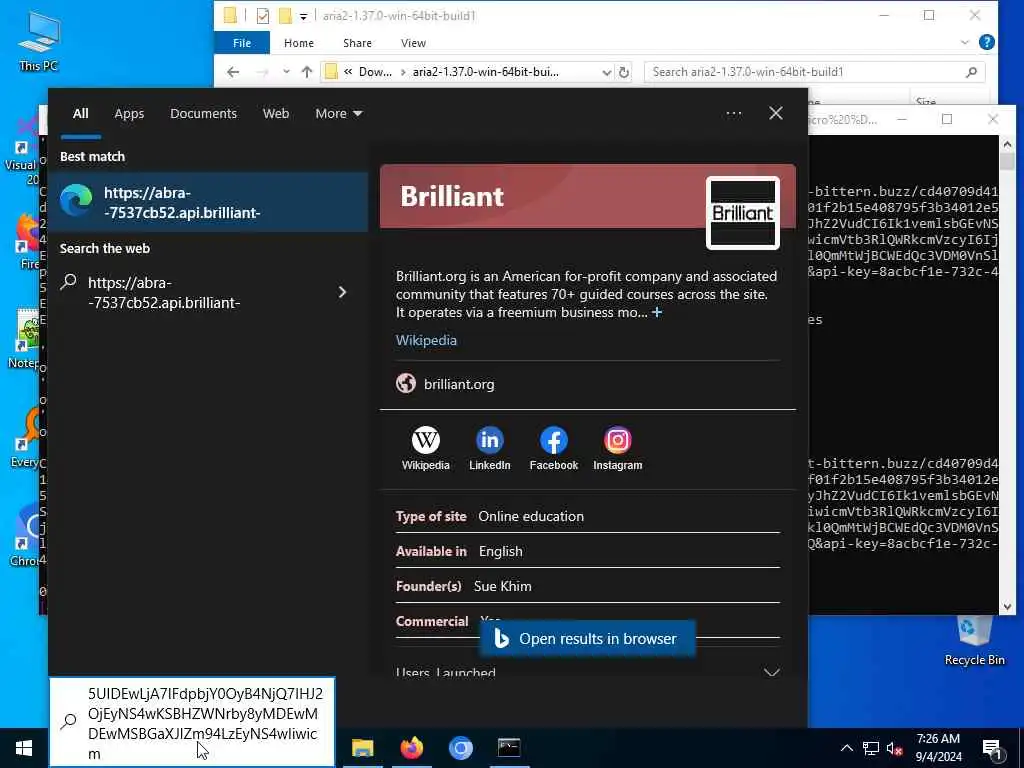The width and height of the screenshot is (1024, 768).
Task: Go back in Explorer navigation
Action: [232, 72]
